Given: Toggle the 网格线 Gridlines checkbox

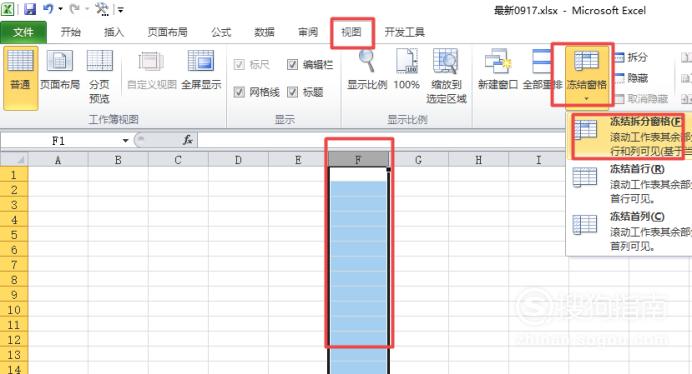Looking at the screenshot, I should 239,92.
